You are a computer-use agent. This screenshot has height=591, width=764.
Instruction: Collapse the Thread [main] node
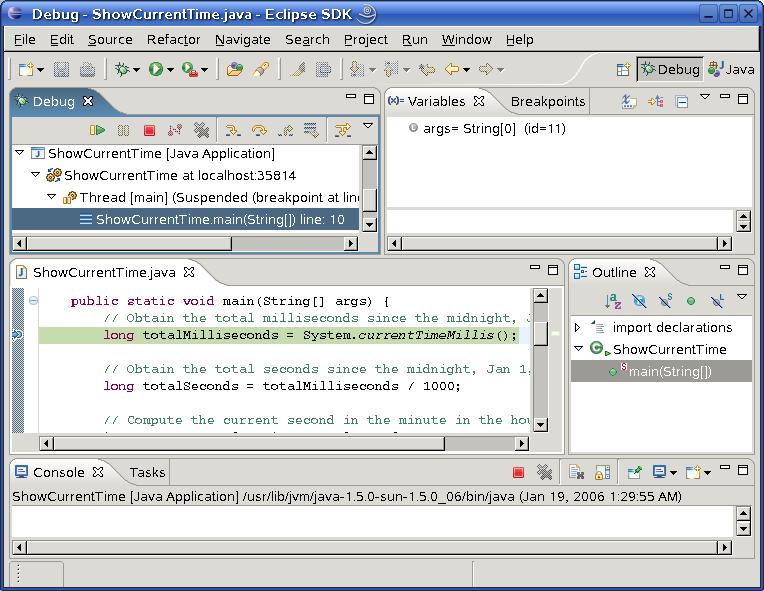tap(51, 196)
